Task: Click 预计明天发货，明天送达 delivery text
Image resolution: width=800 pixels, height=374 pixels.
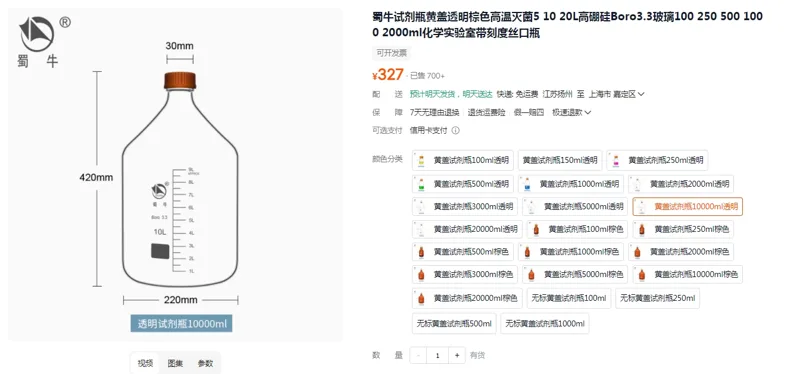Action: coord(451,94)
